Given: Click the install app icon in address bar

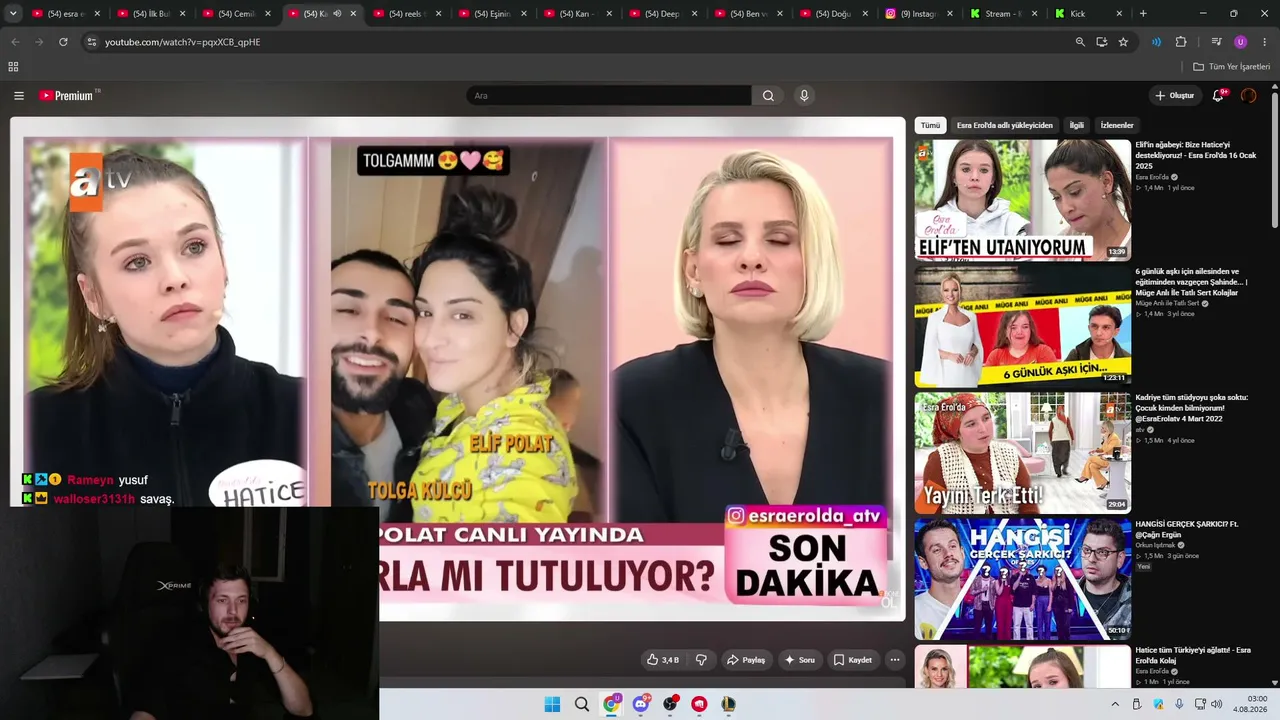Looking at the screenshot, I should tap(1101, 42).
